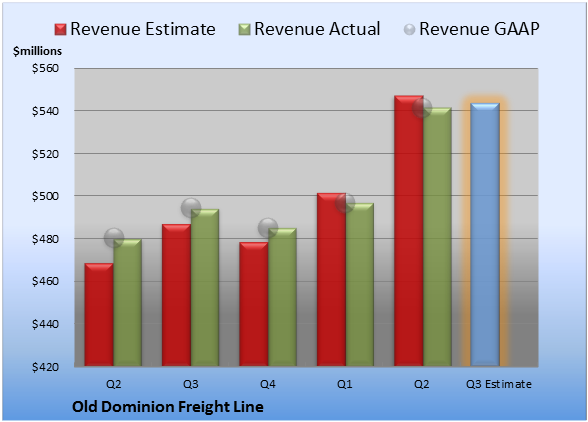Select the green actual bar above Q1

pos(360,284)
